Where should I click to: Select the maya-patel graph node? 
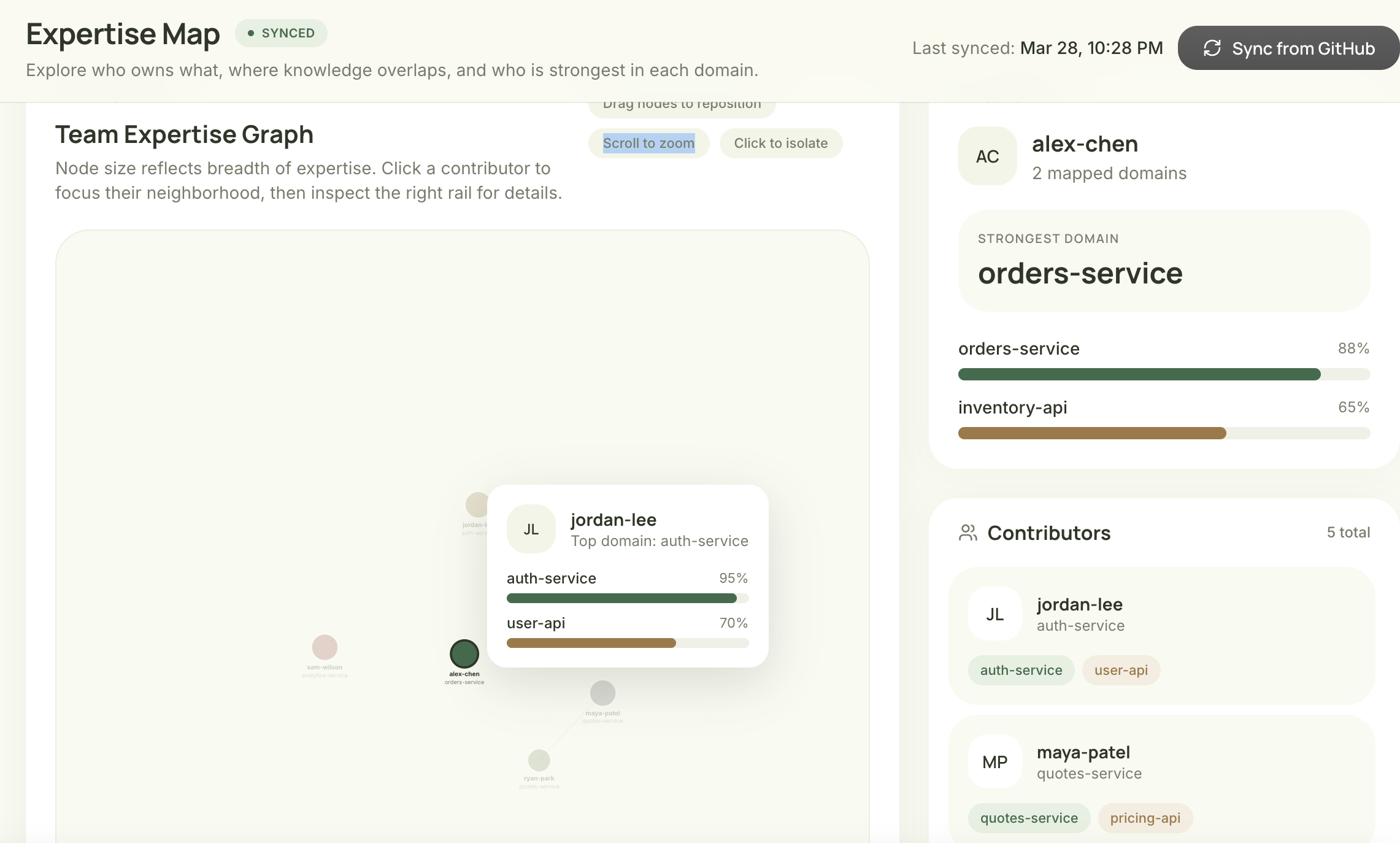[602, 693]
